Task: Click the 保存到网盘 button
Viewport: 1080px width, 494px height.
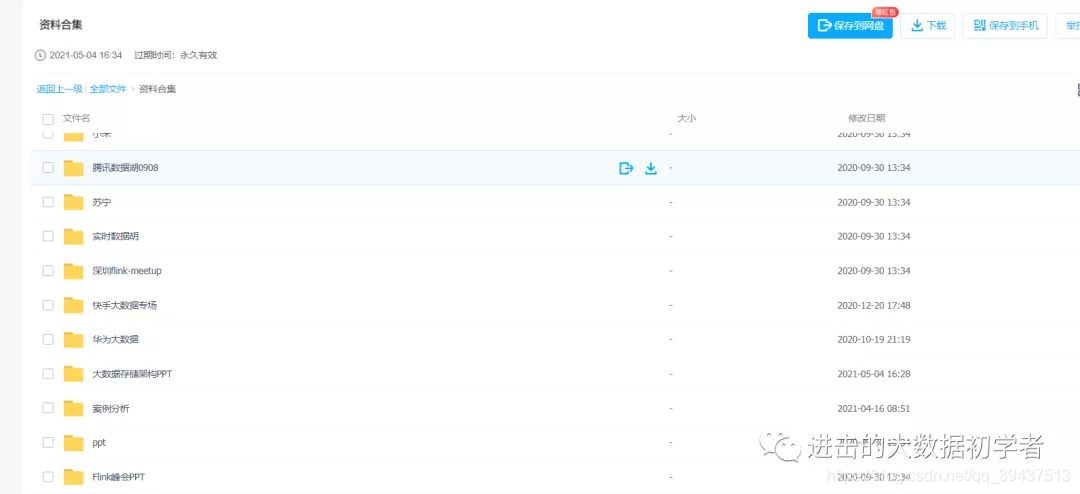Action: tap(850, 25)
